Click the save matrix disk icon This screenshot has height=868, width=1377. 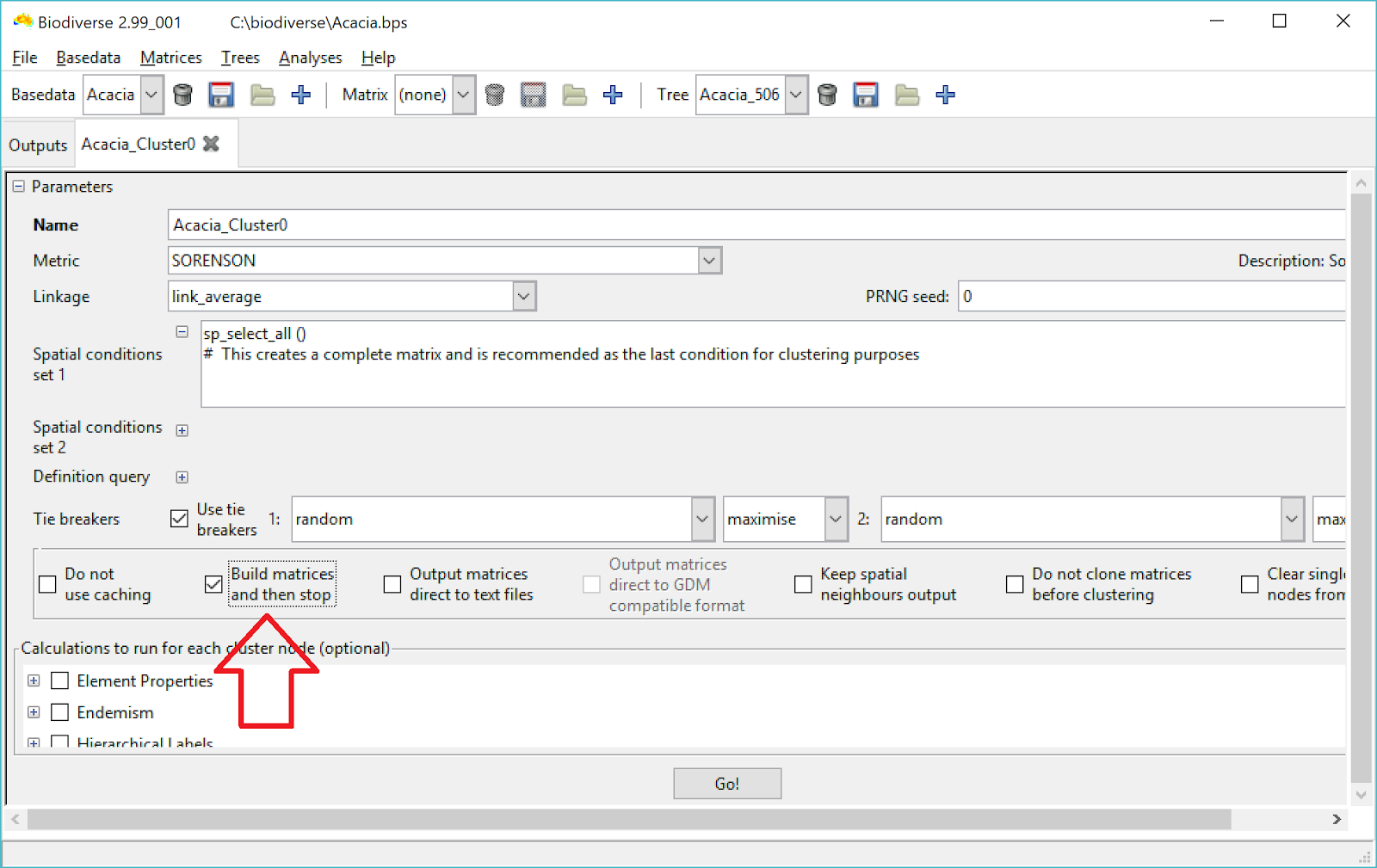point(533,95)
